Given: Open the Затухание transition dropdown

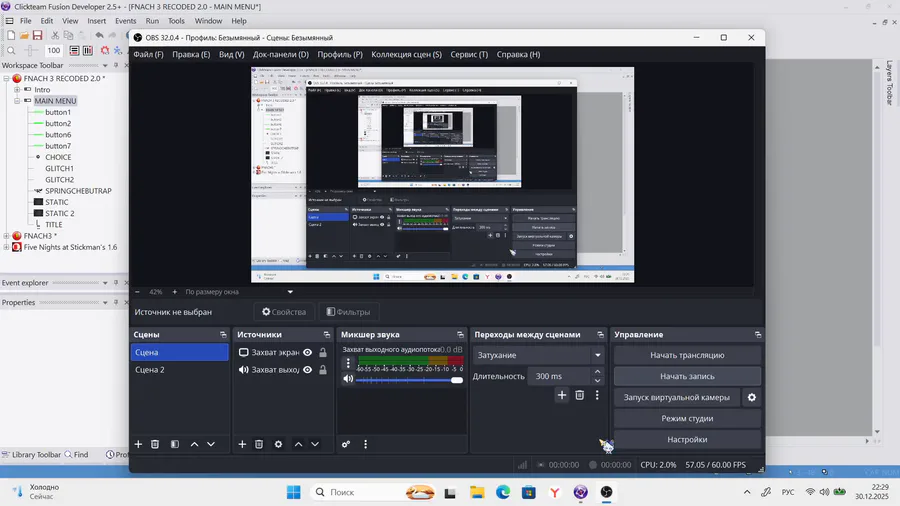Looking at the screenshot, I should click(538, 355).
